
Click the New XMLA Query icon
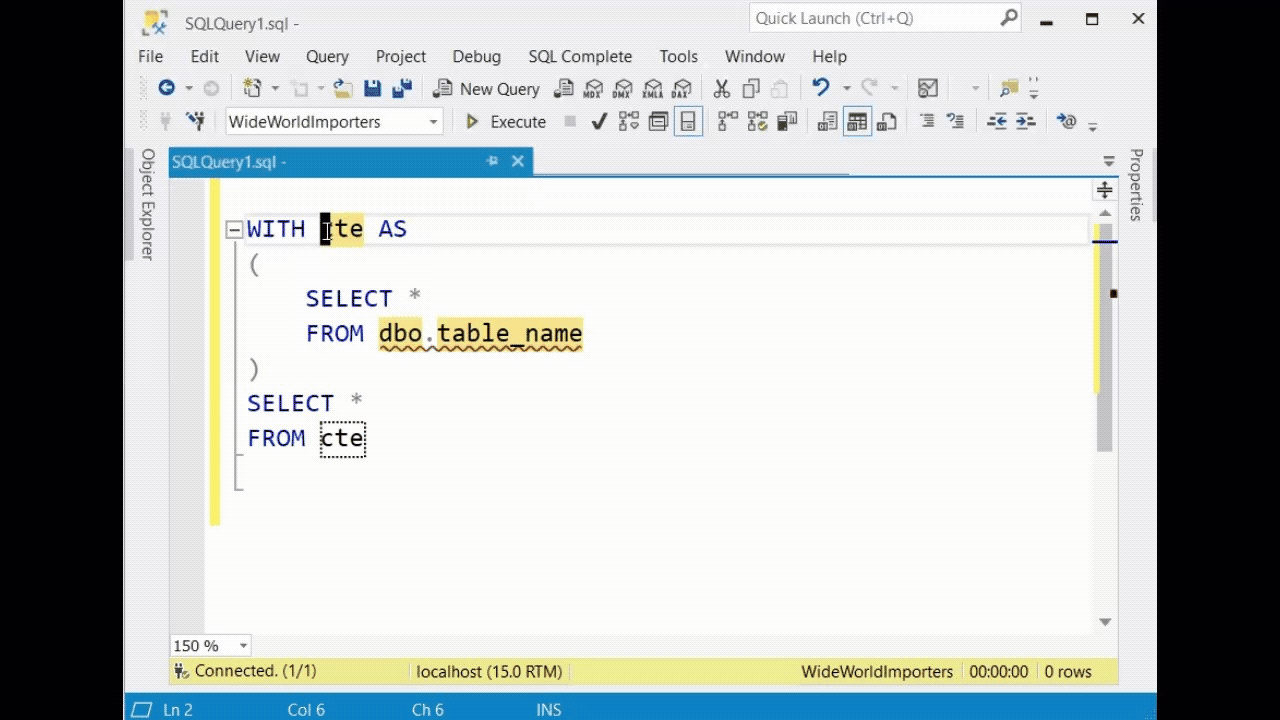652,88
